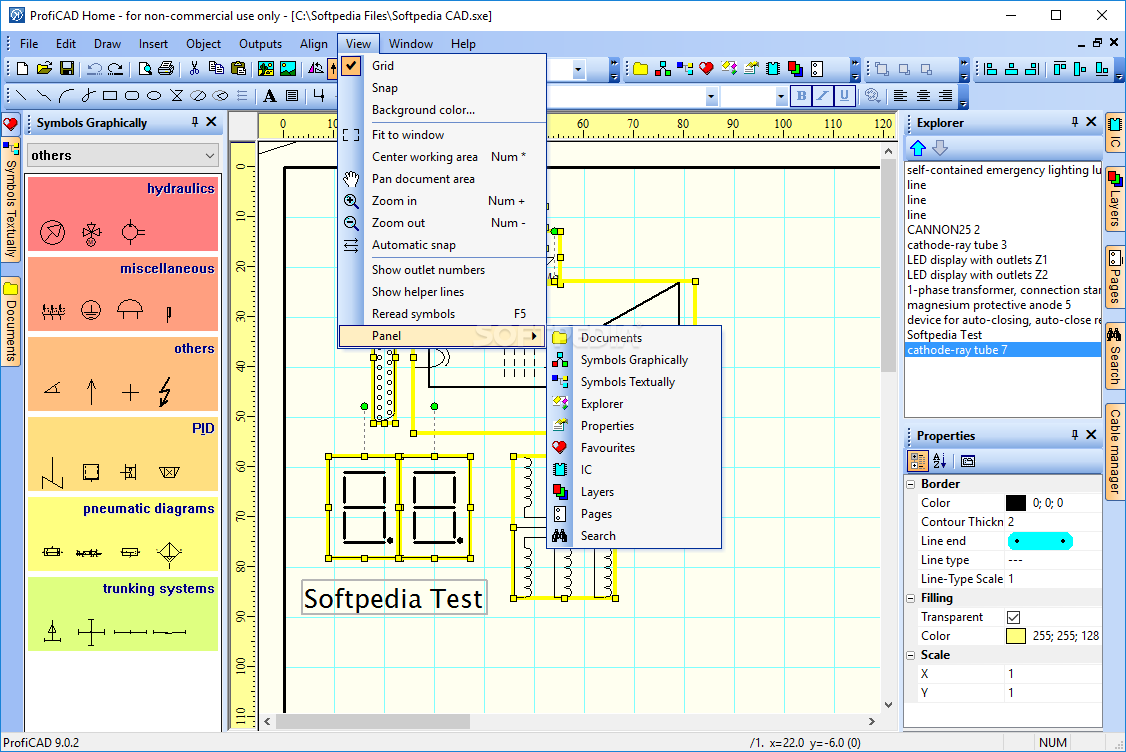Expand the Panel submenu entry

441,336
